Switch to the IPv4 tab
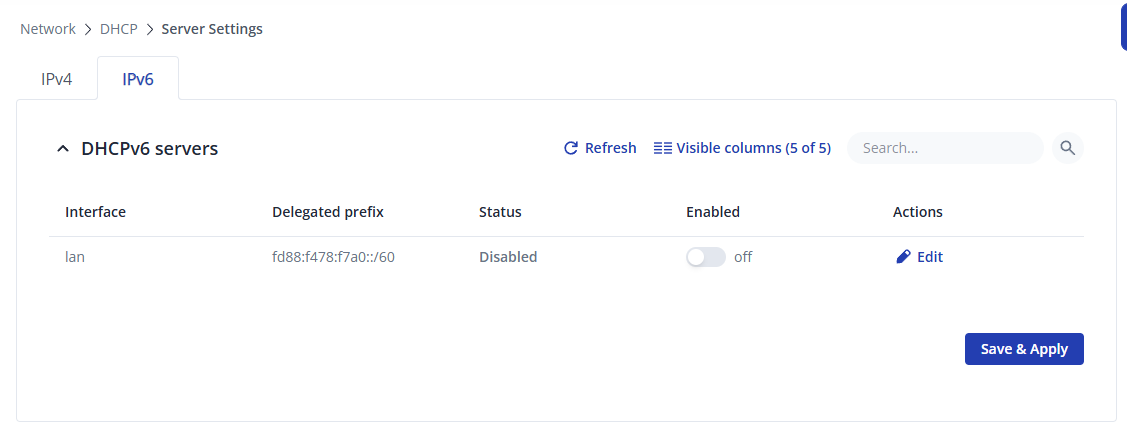The image size is (1127, 430). (57, 79)
